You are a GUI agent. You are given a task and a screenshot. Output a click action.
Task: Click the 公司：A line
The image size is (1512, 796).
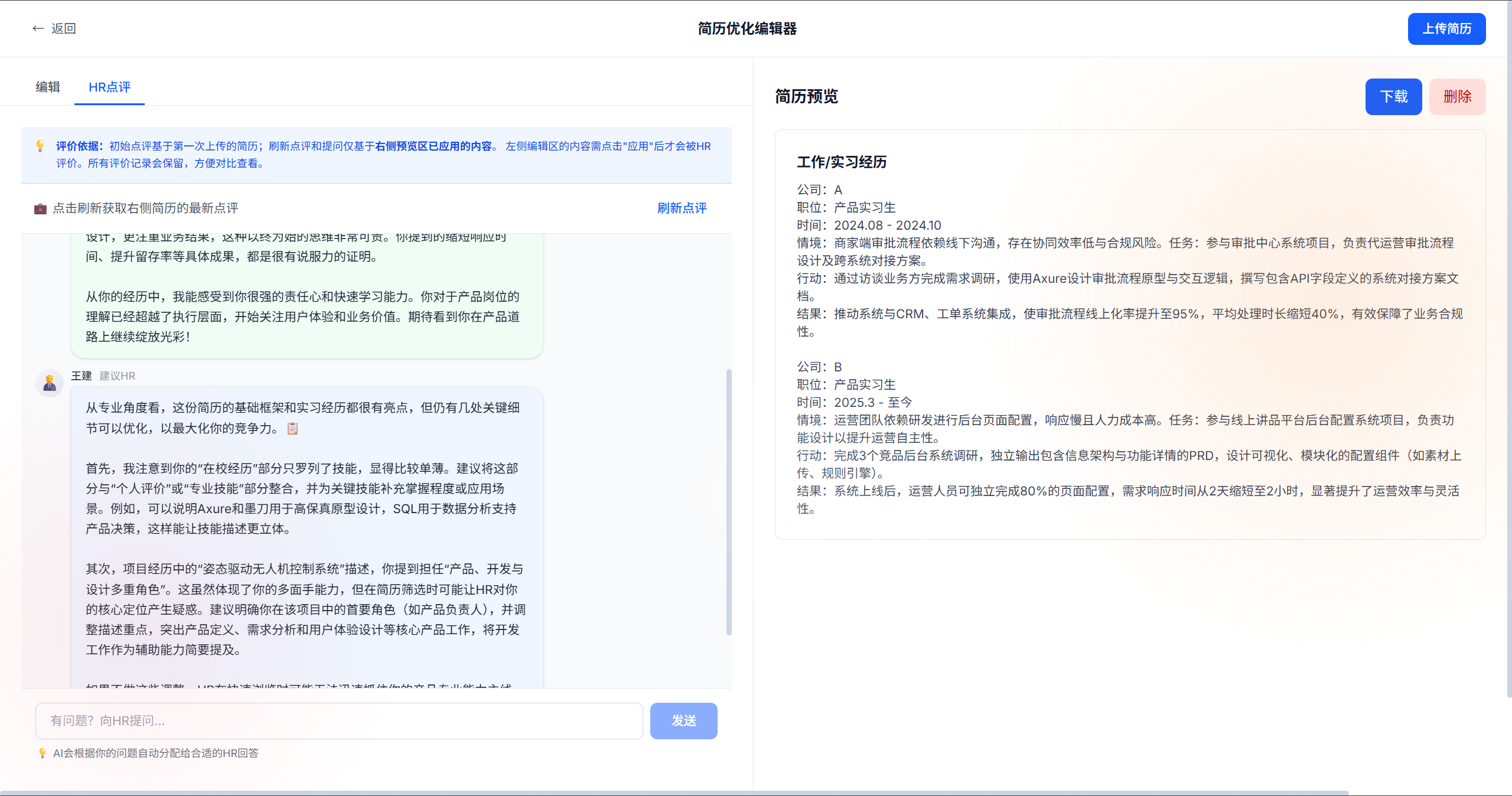click(x=820, y=190)
